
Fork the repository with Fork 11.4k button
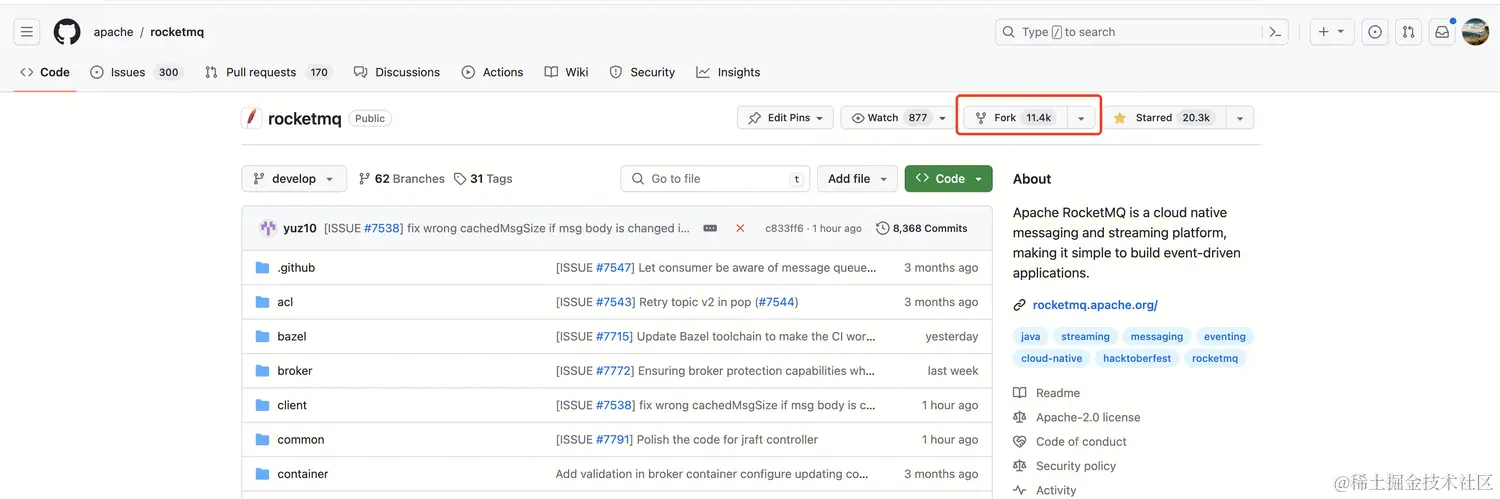pyautogui.click(x=1016, y=118)
